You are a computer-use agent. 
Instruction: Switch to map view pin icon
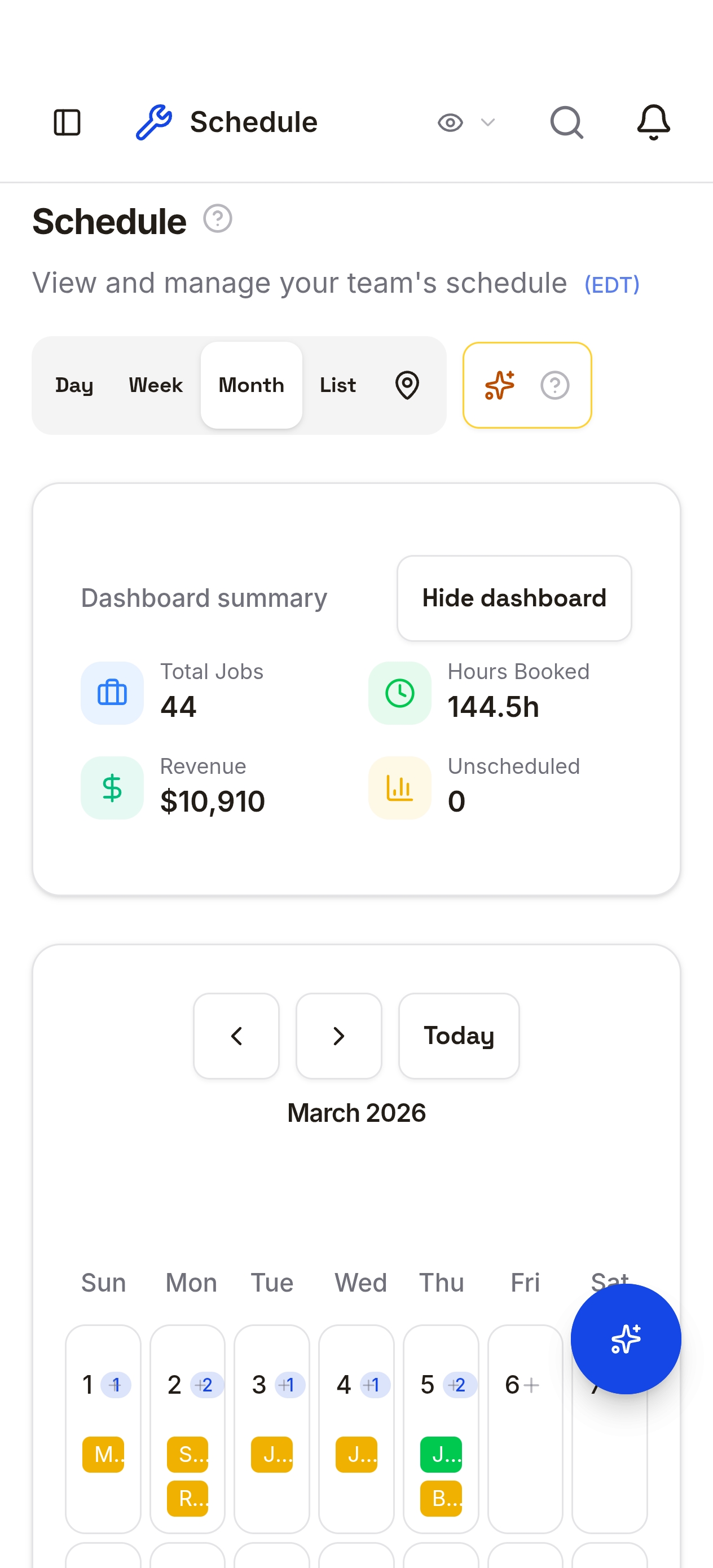pos(407,385)
